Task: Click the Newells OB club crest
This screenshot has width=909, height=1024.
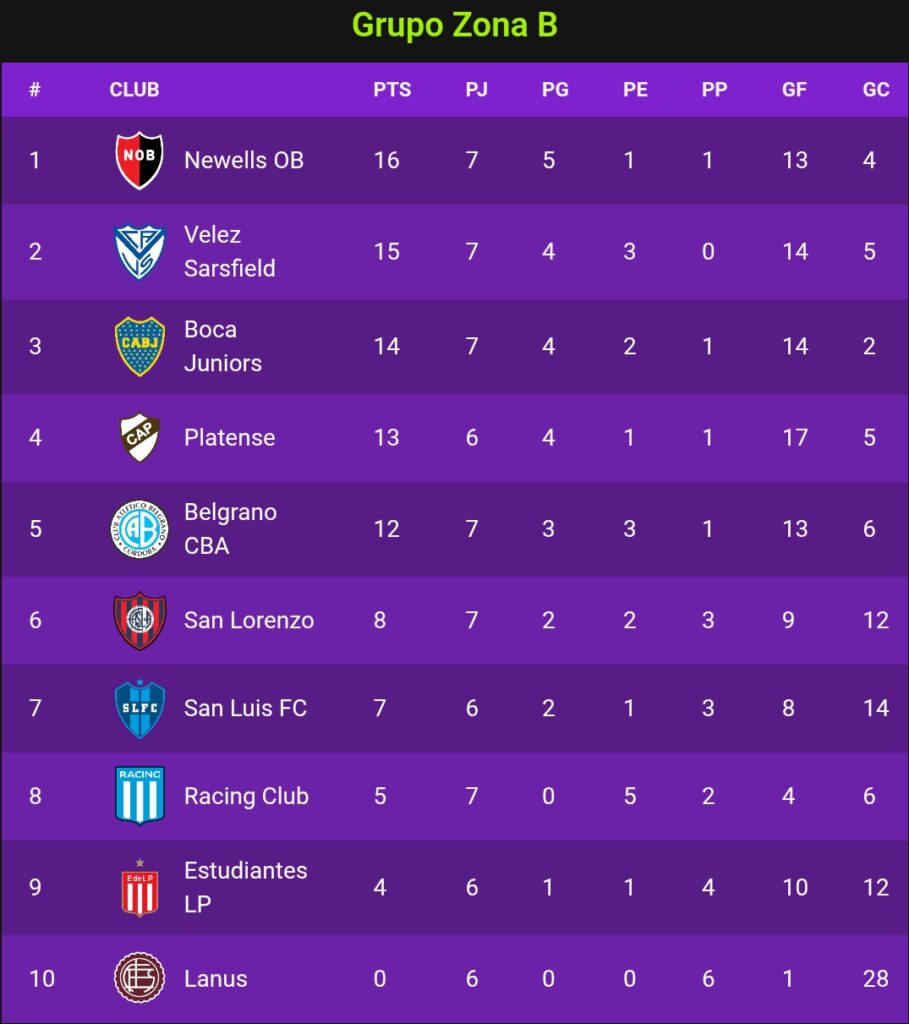Action: 139,160
